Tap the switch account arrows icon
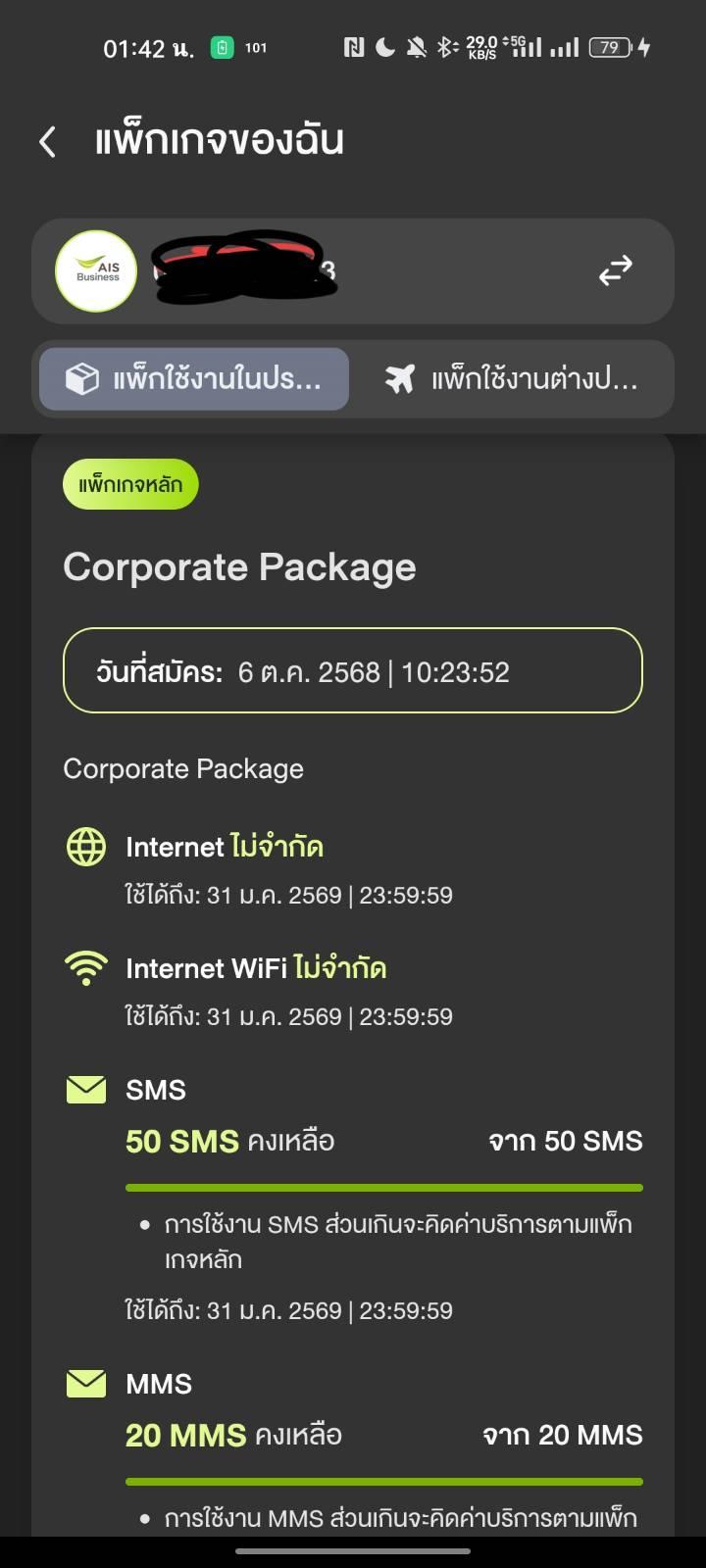706x1568 pixels. point(616,271)
